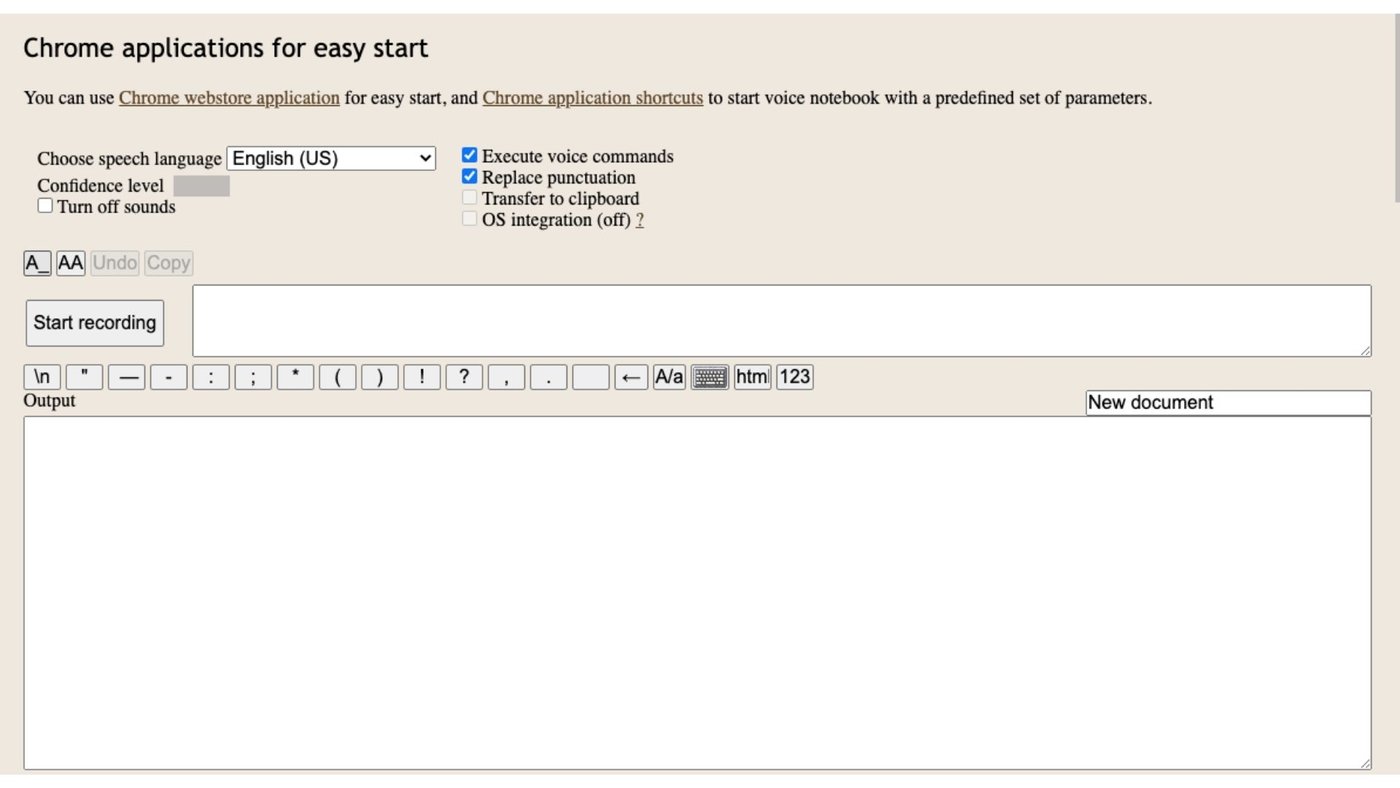
Task: Open the speech language dropdown
Action: click(x=330, y=157)
